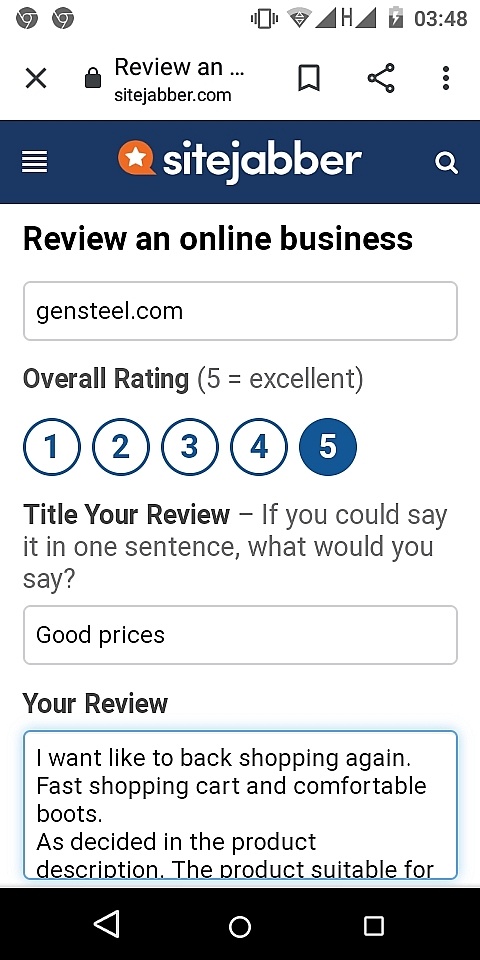Click the Sitejabber star logo
480x960 pixels.
coord(136,158)
